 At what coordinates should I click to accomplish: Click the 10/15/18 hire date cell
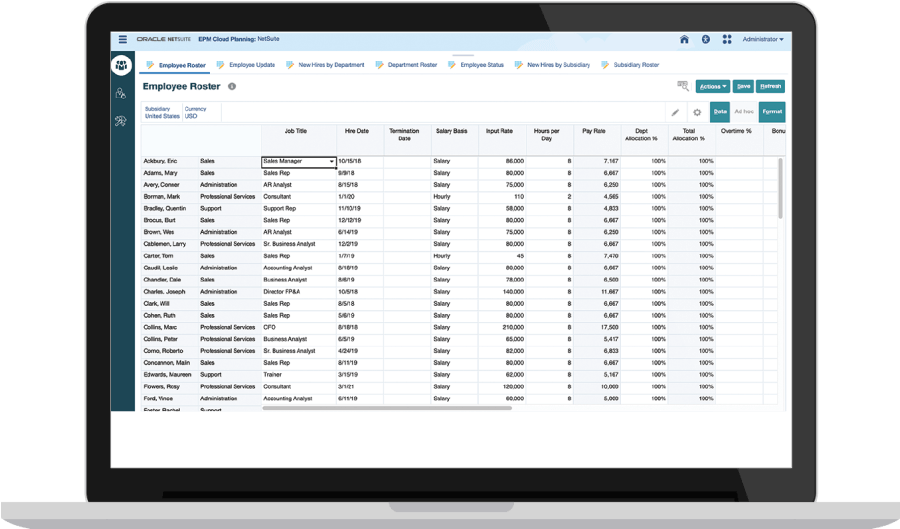[360, 161]
